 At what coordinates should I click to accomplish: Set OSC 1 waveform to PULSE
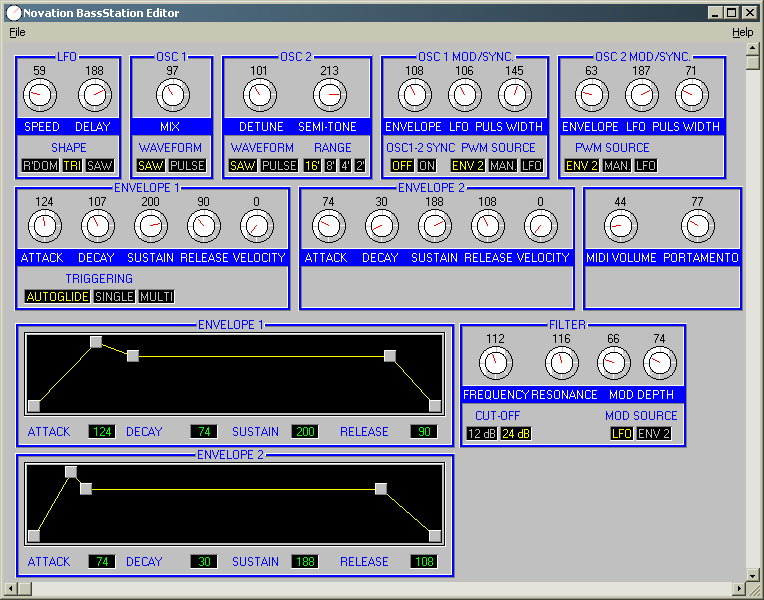tap(187, 165)
